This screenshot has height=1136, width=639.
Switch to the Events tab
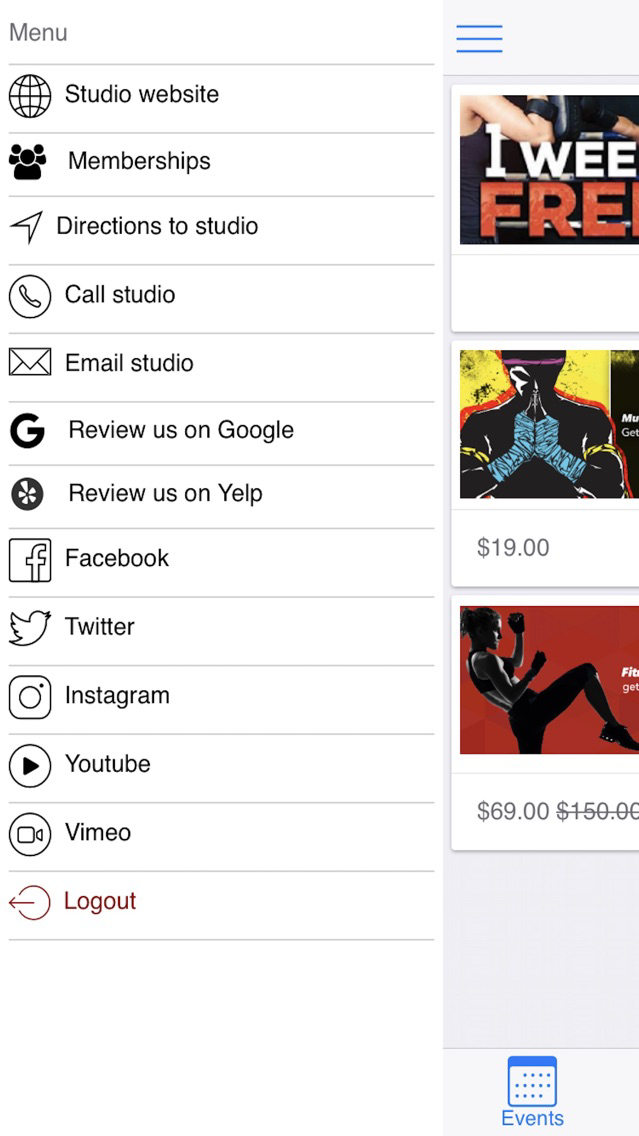(x=532, y=1093)
